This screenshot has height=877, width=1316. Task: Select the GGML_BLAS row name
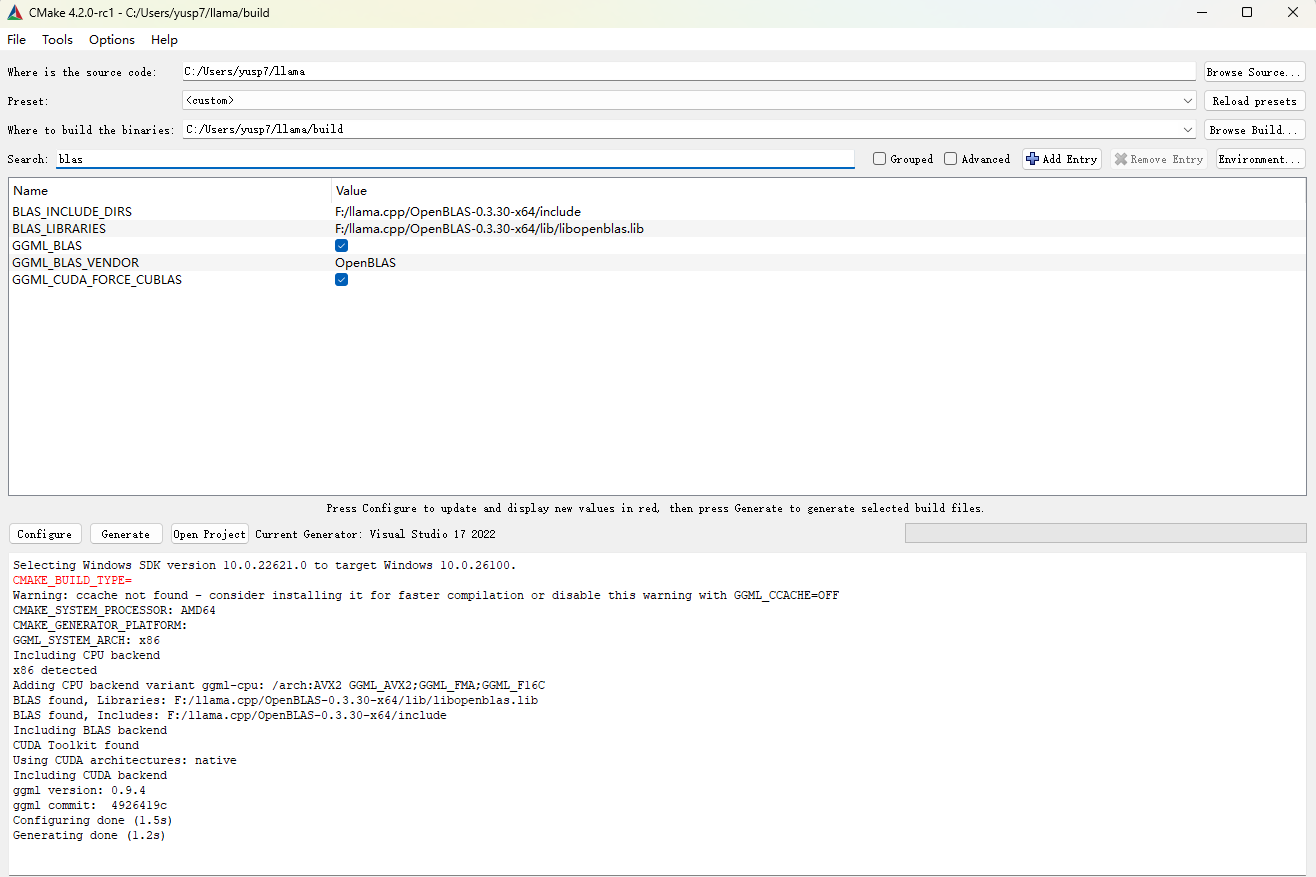coord(47,246)
